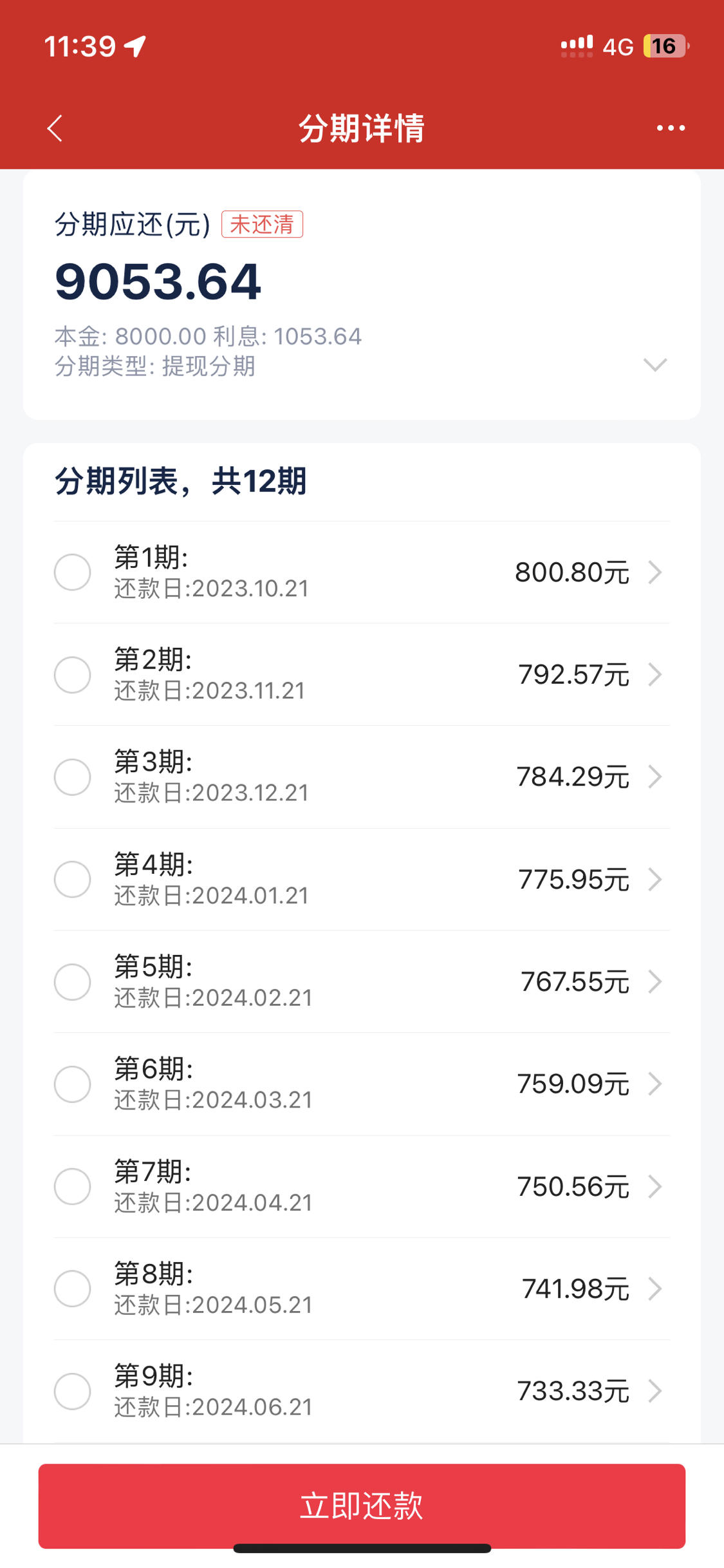This screenshot has width=724, height=1568.
Task: Open the 第8期 installment entry
Action: click(362, 1289)
